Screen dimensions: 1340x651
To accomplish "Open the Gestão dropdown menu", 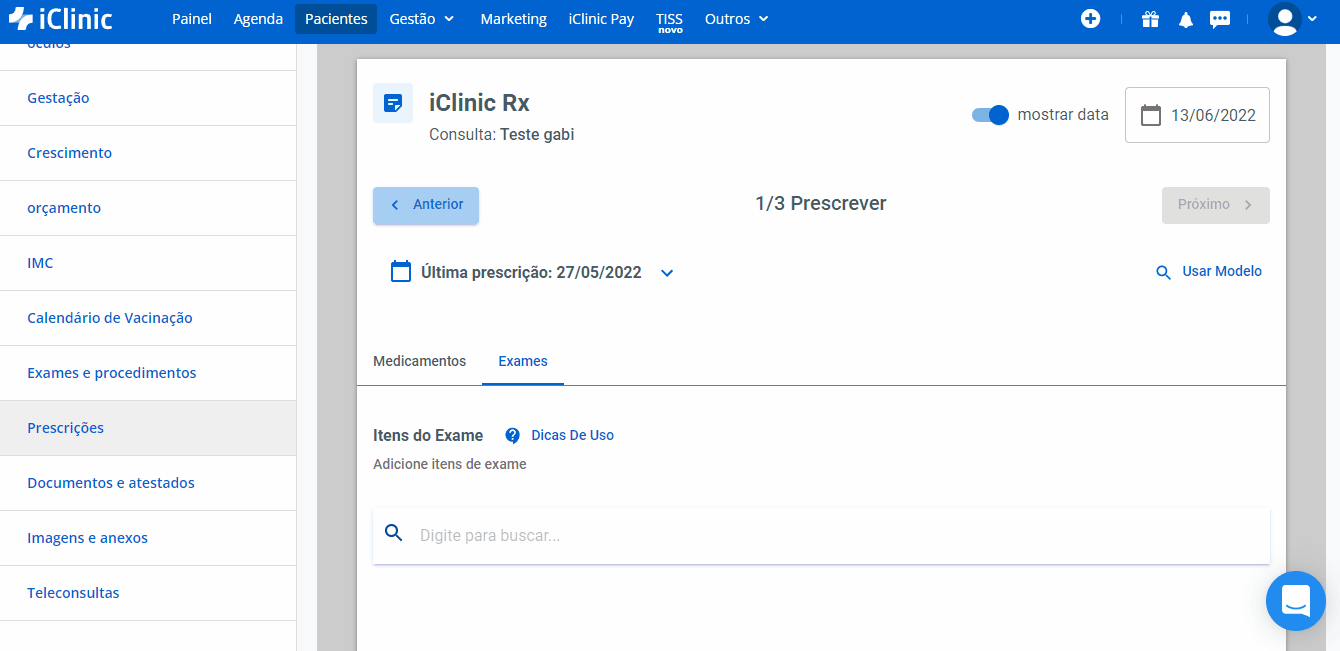I will click(x=422, y=19).
